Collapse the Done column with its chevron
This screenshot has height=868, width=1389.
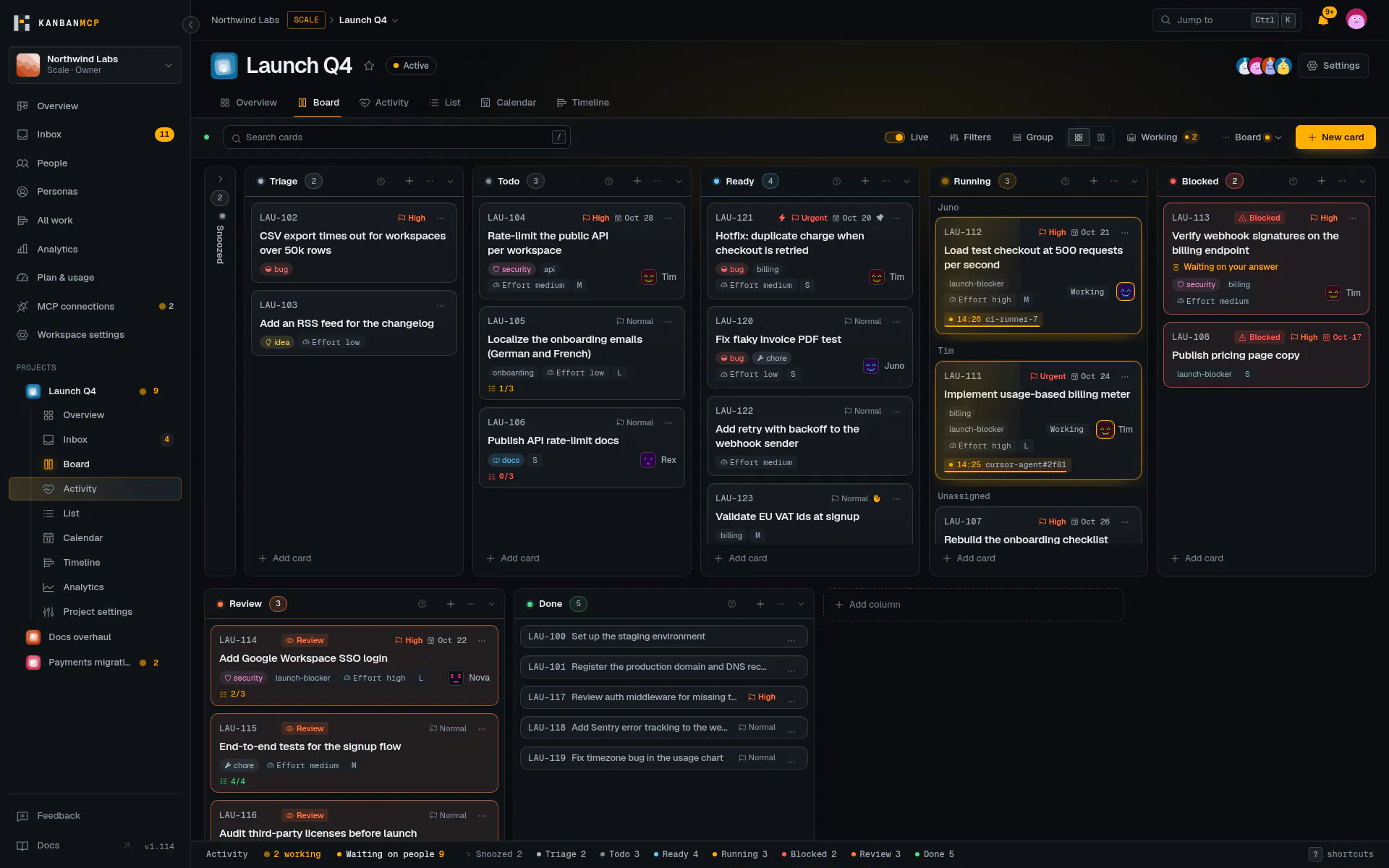(x=801, y=604)
